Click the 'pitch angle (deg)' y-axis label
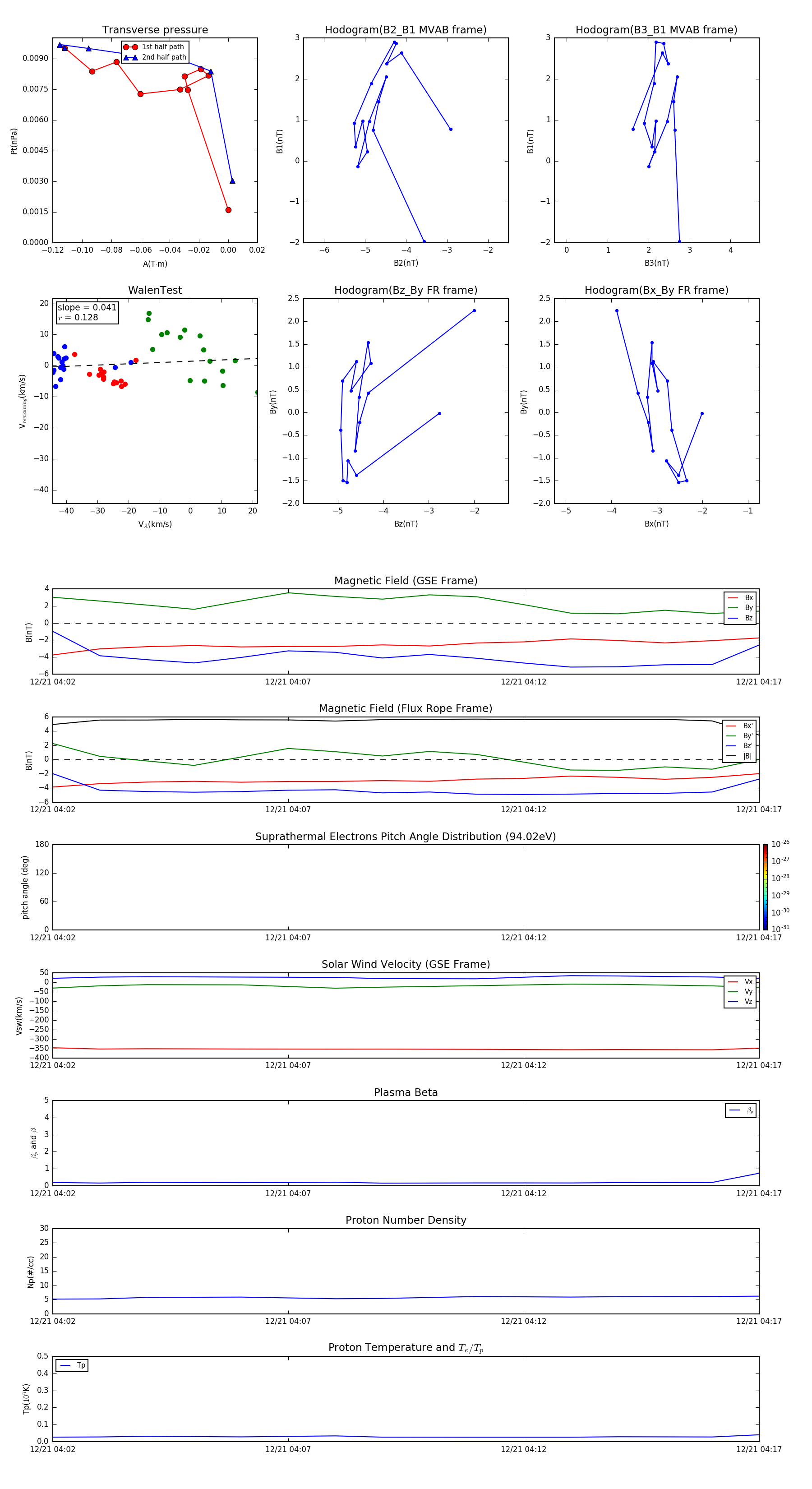Screen dimensions: 812x1489 tap(25, 887)
